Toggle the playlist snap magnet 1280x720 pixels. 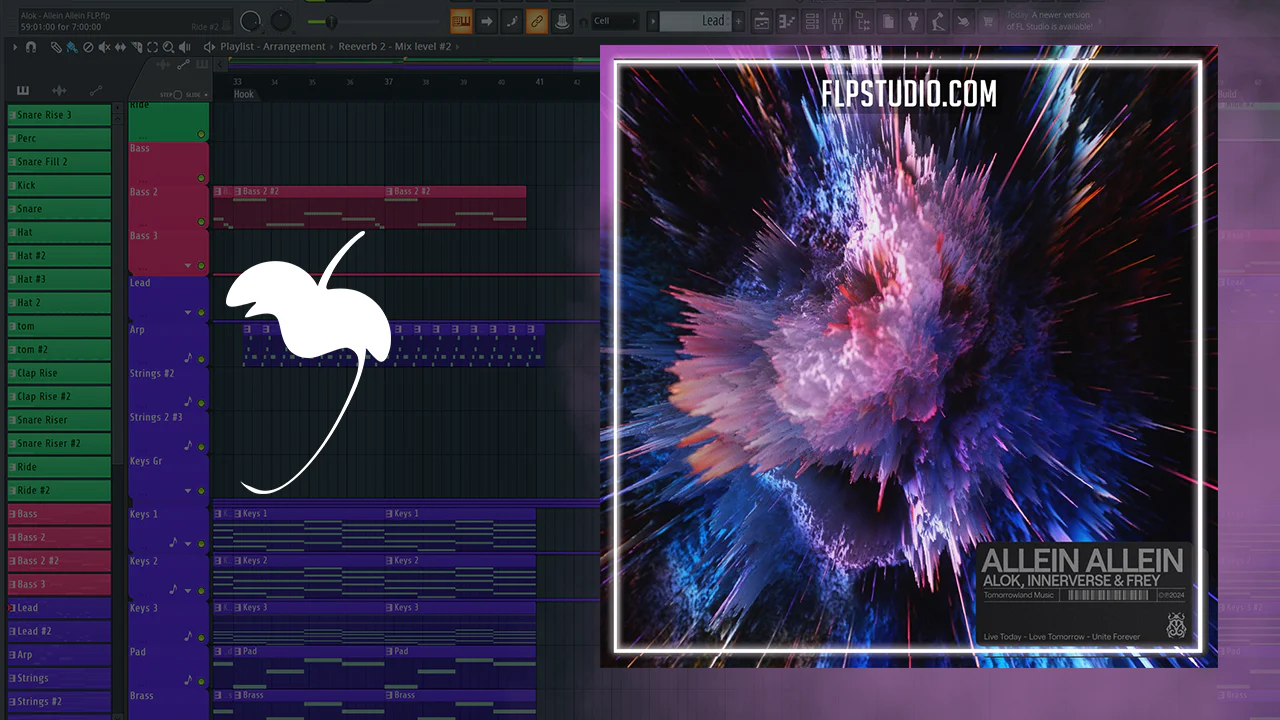point(31,47)
